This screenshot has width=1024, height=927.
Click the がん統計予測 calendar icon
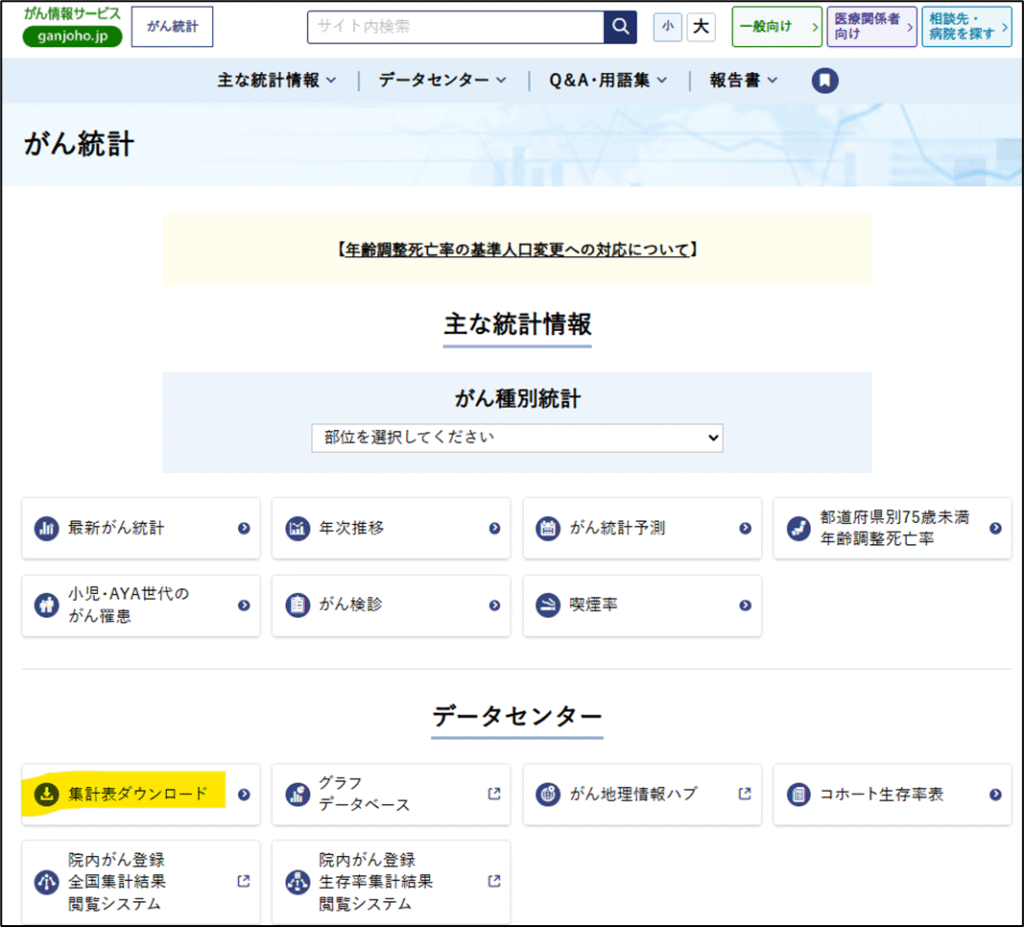(547, 528)
